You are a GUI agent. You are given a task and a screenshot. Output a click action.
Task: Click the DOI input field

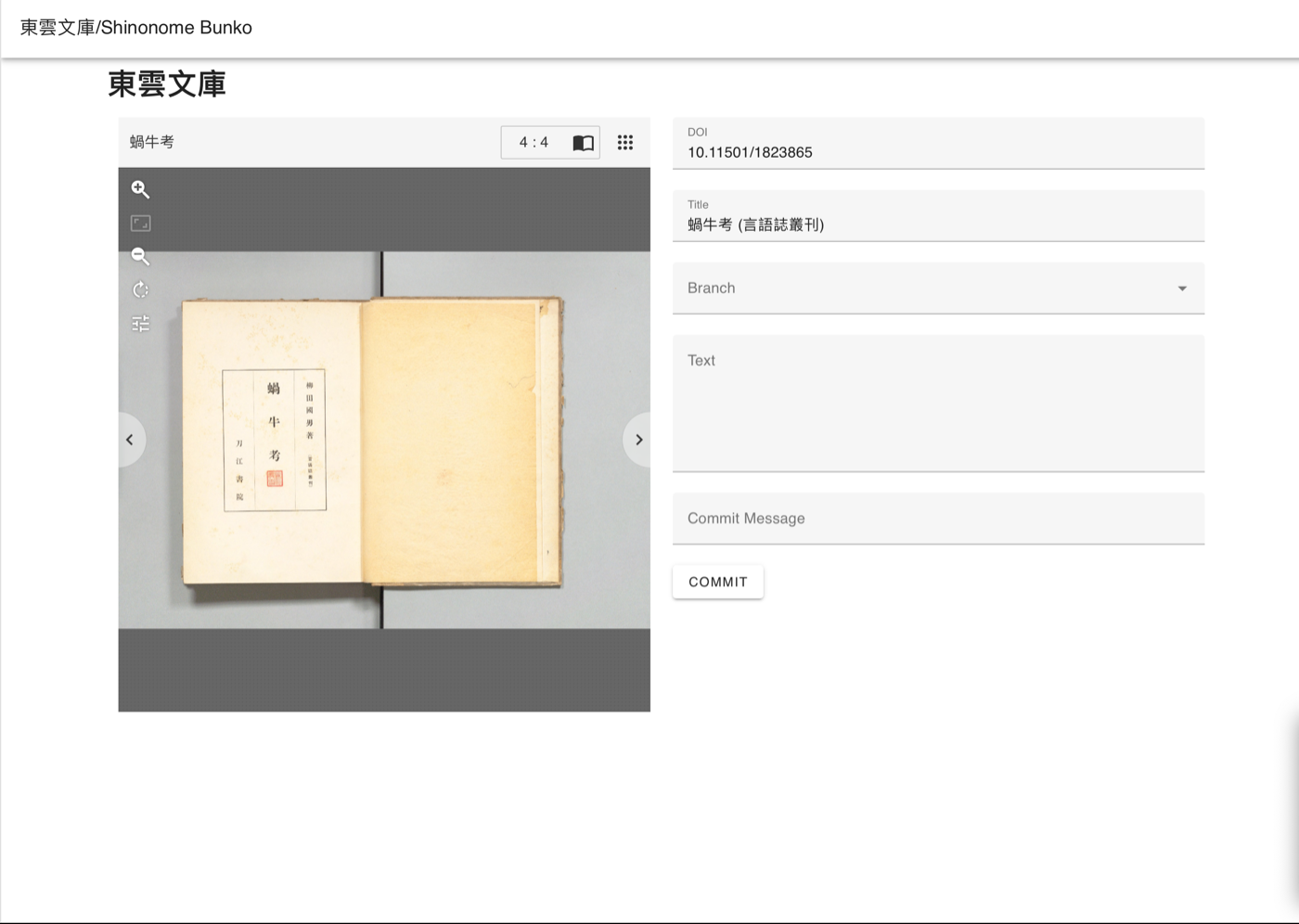tap(938, 144)
